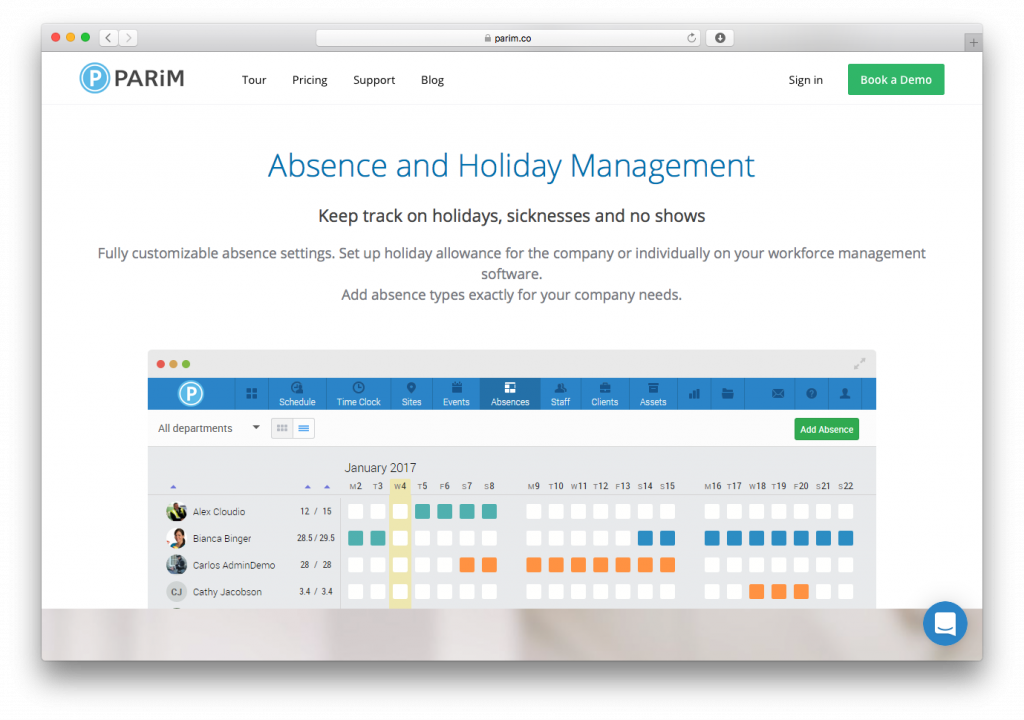Open the Sites location pin icon

click(411, 393)
